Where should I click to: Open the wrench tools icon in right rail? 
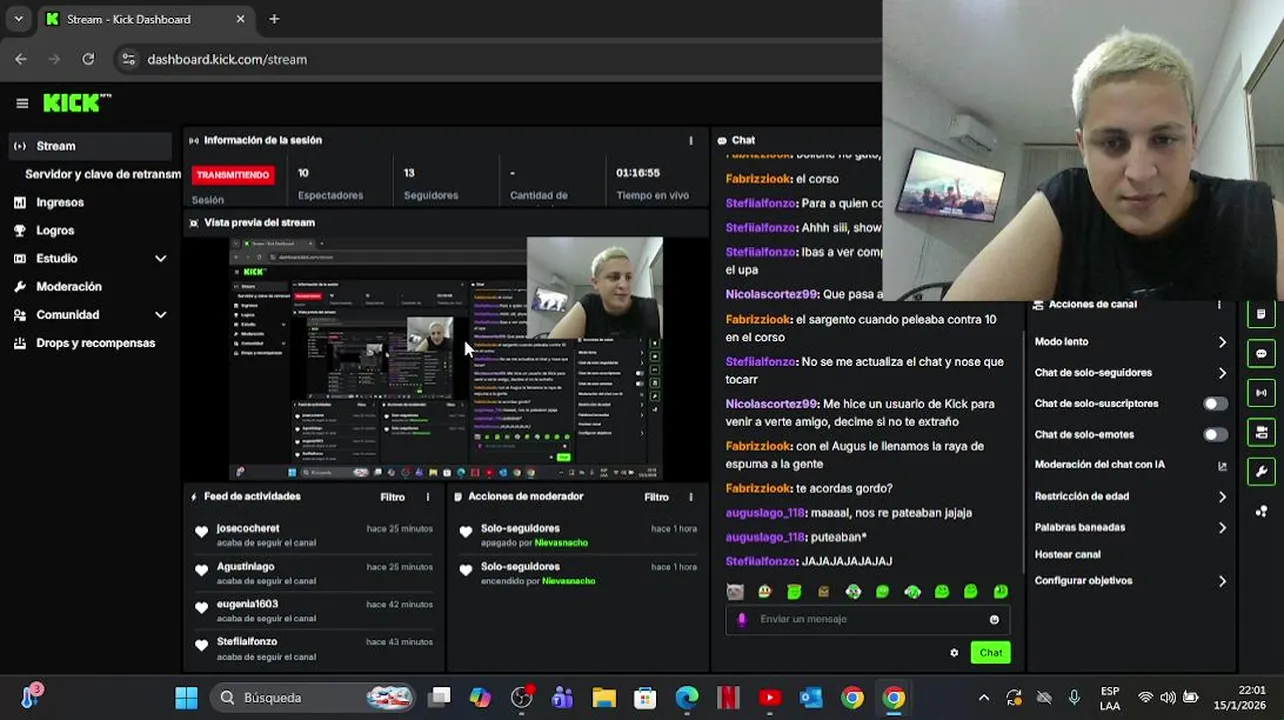point(1261,471)
